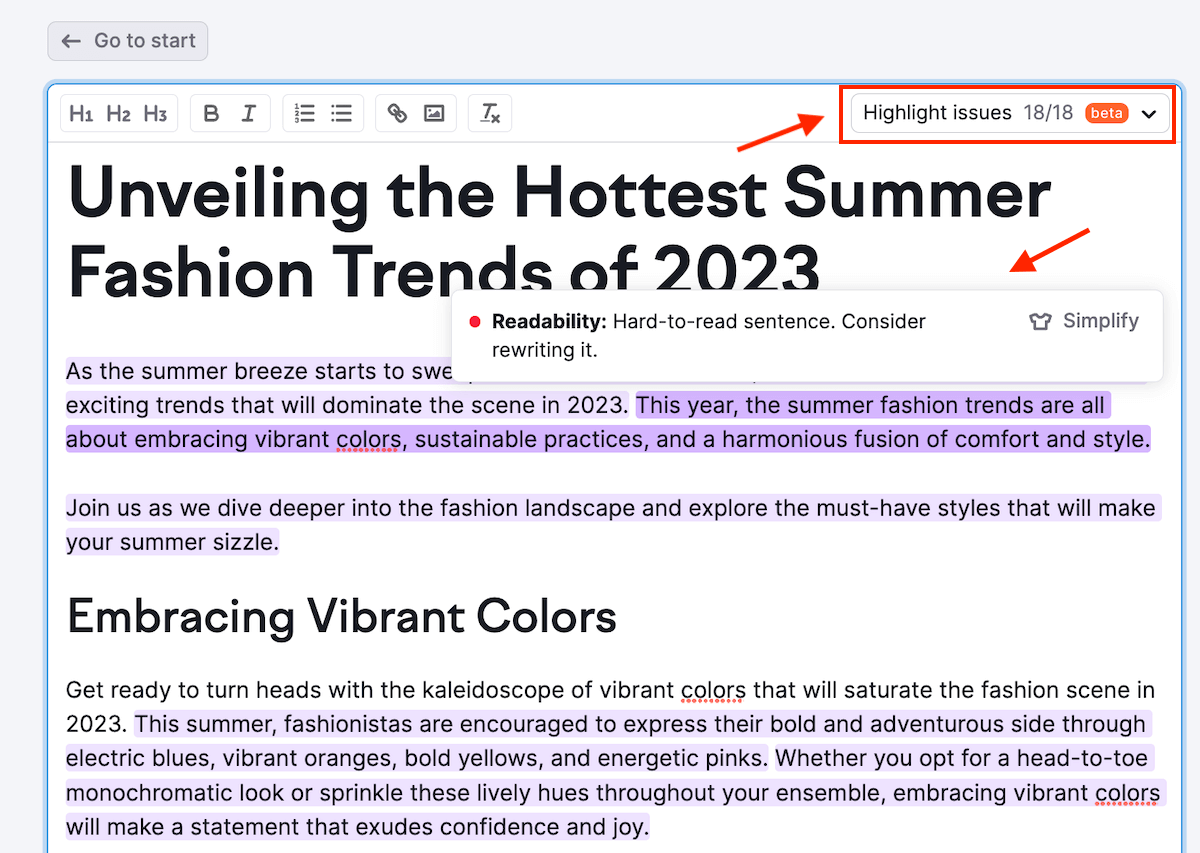Image resolution: width=1200 pixels, height=853 pixels.
Task: Apply Heading 1 formatting
Action: pos(81,114)
